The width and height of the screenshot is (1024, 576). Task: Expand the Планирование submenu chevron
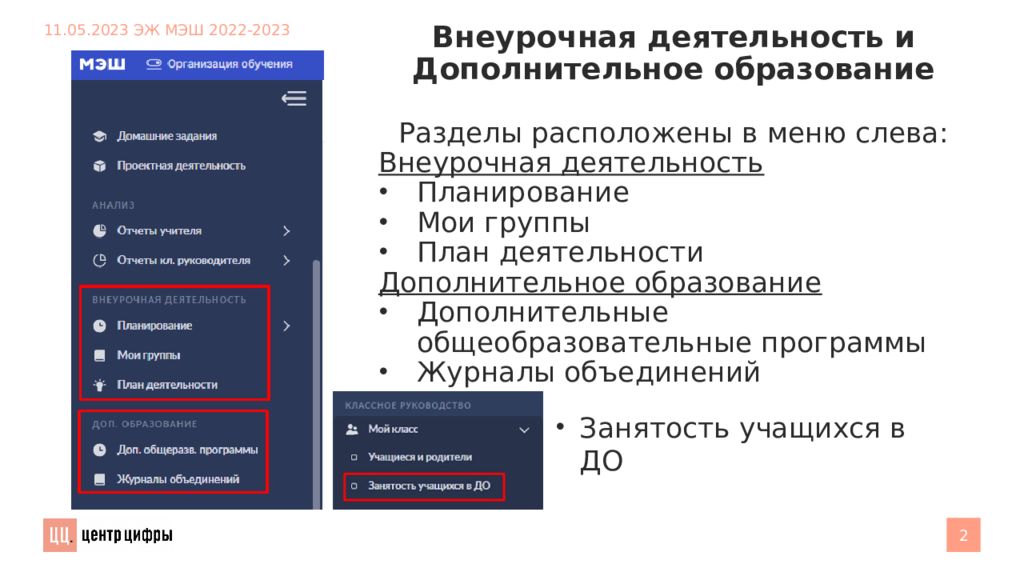286,326
